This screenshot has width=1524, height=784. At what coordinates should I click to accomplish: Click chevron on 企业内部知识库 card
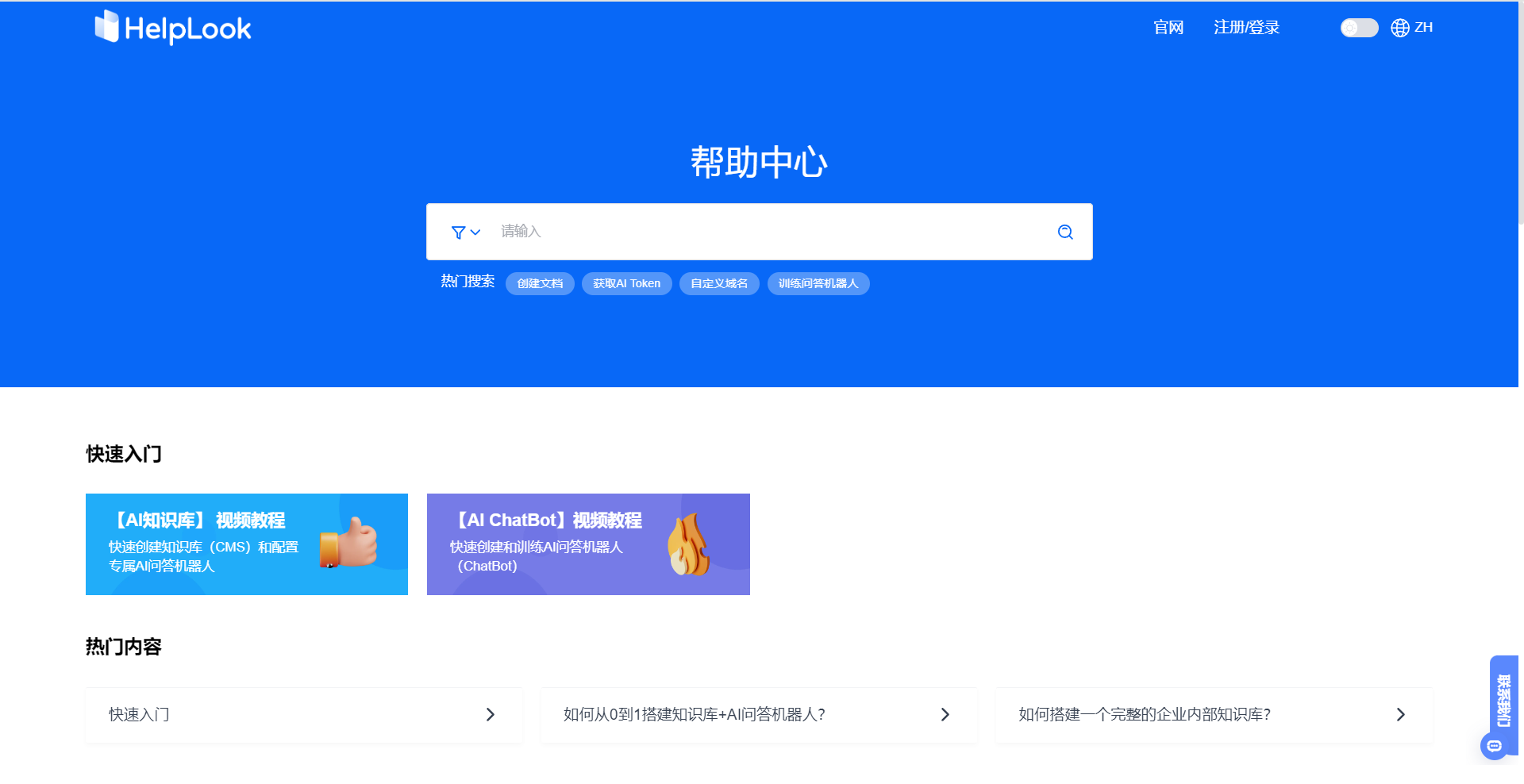[1401, 715]
